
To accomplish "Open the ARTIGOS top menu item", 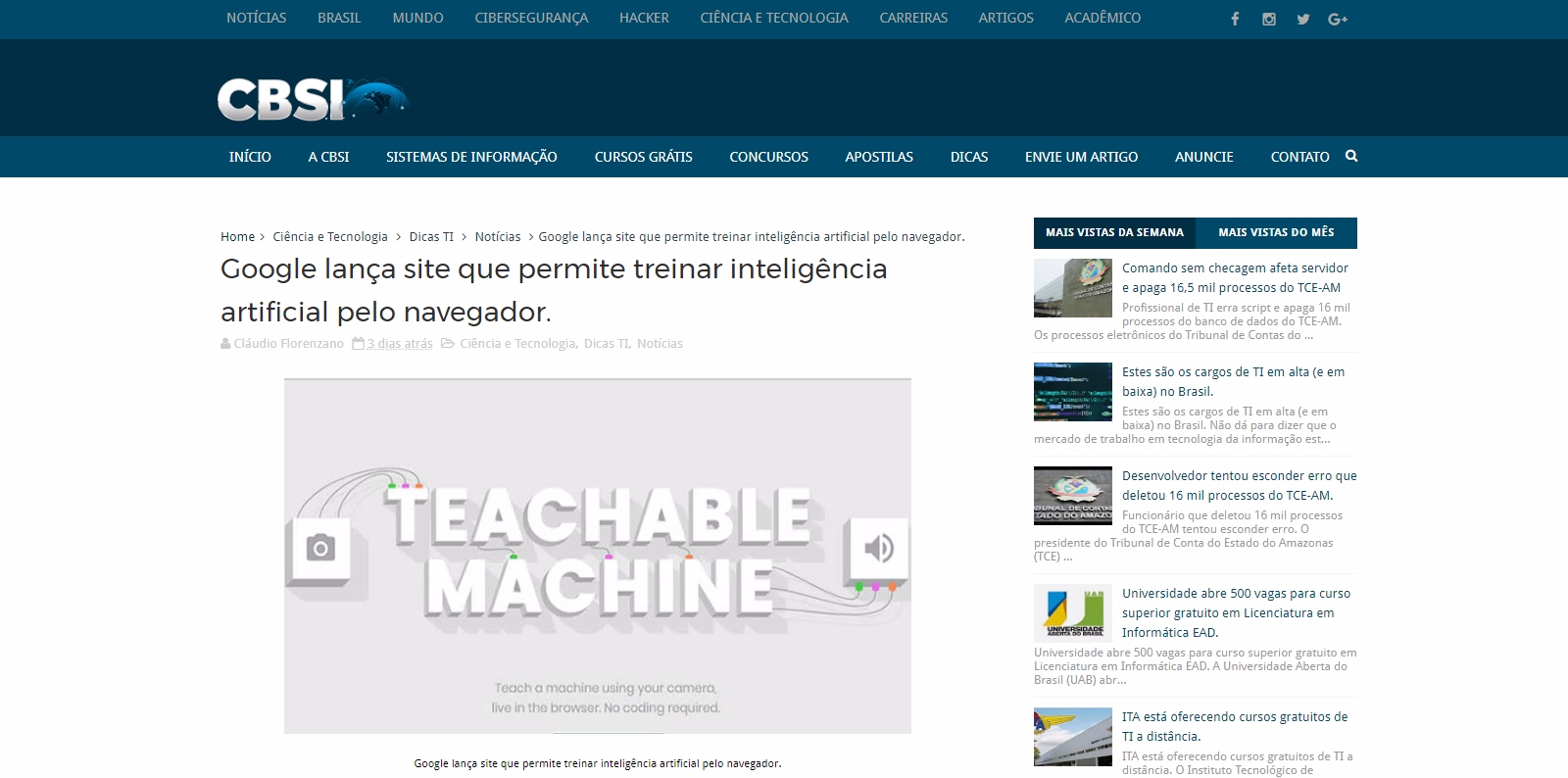I will (x=1005, y=18).
